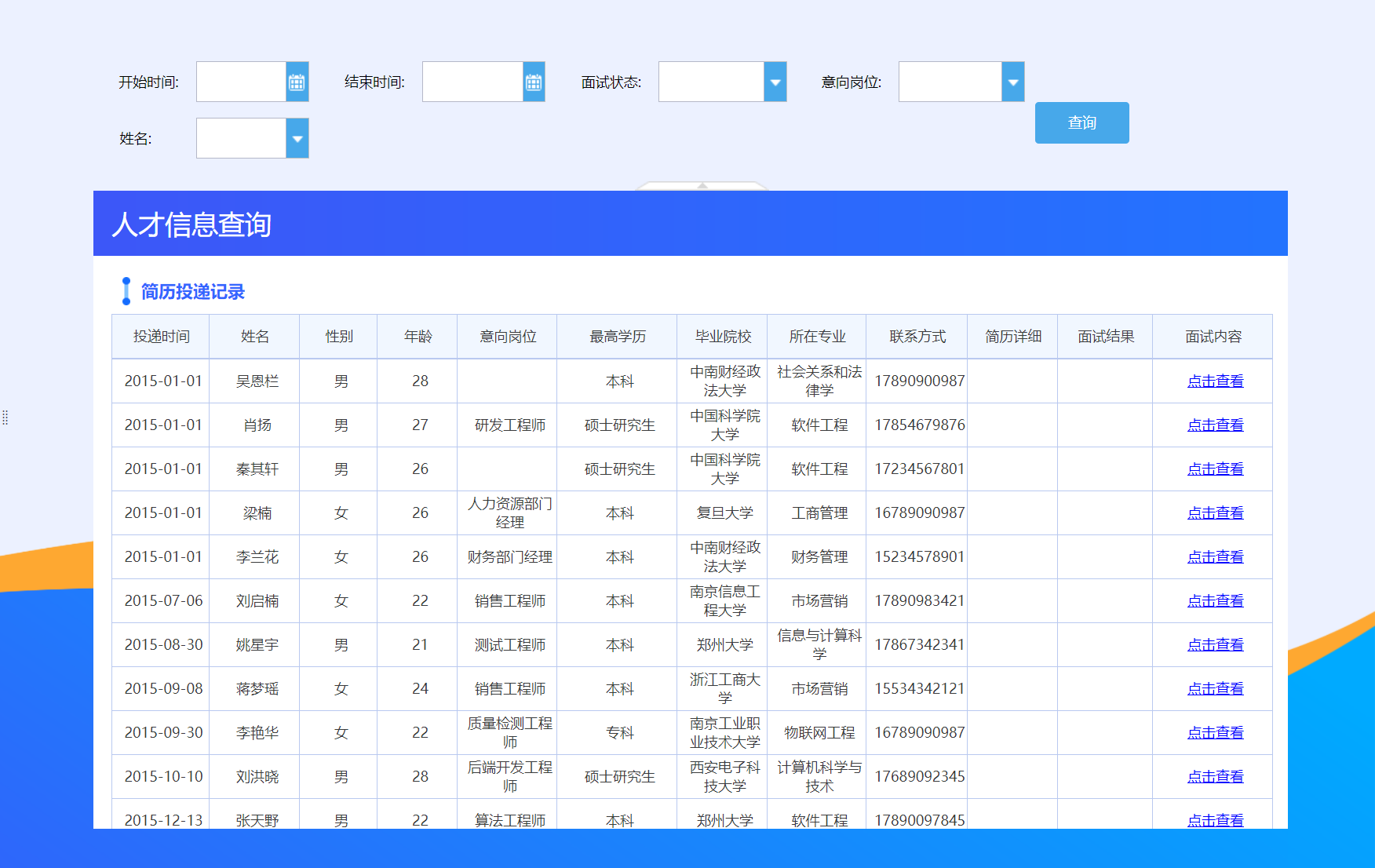Open the end date calendar picker

pos(533,82)
